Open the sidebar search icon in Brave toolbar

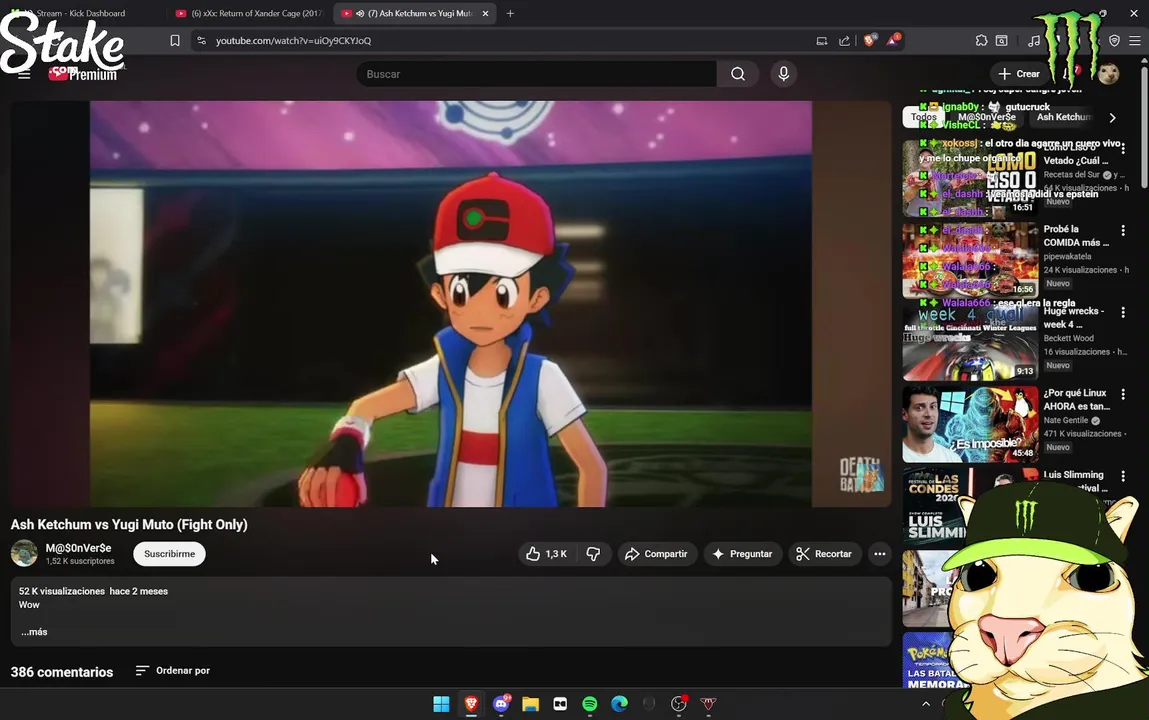1002,41
